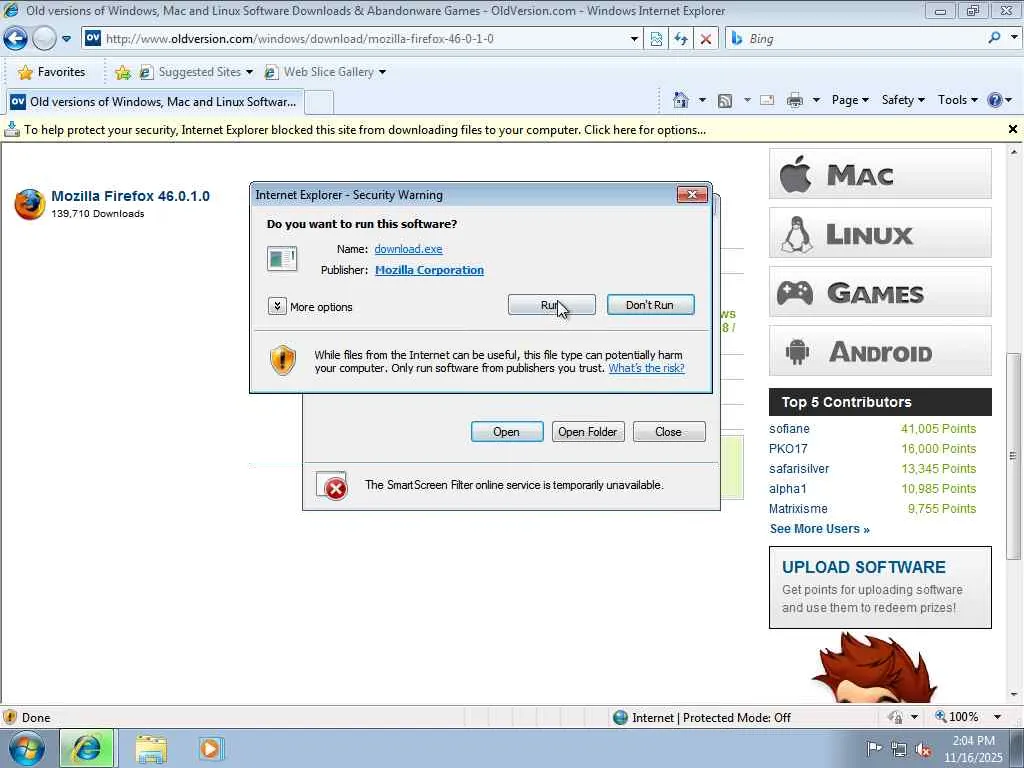Expand the address bar history dropdown
The height and width of the screenshot is (768, 1024).
(x=633, y=39)
